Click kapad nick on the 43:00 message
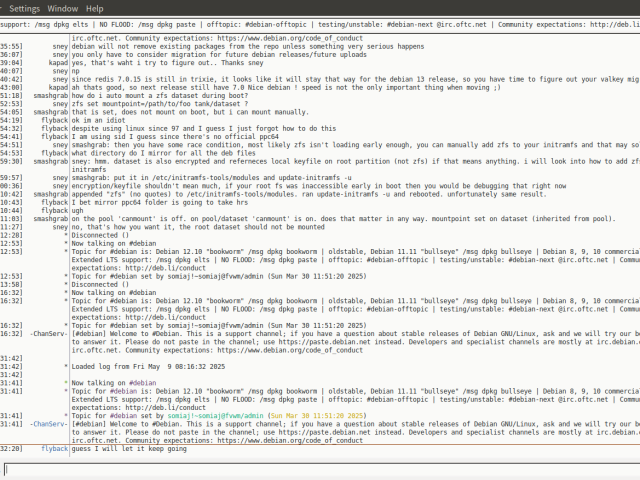The image size is (640, 480). click(58, 87)
